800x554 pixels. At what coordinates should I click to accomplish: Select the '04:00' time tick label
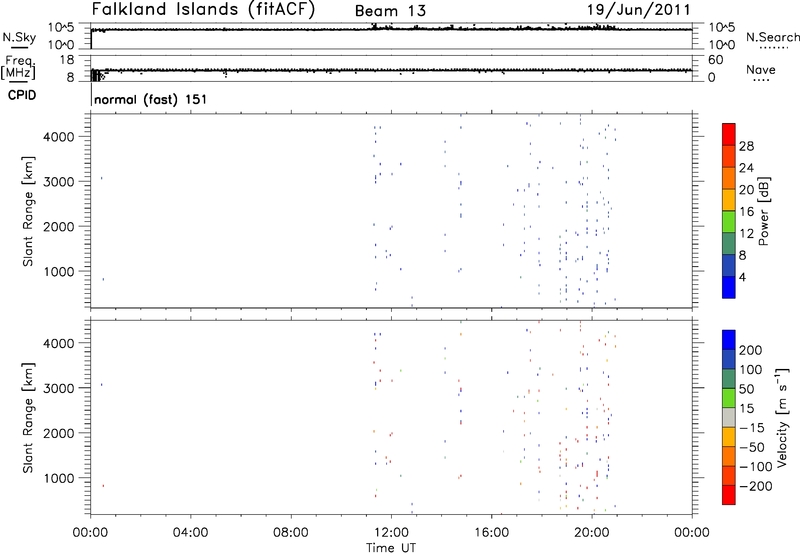click(x=190, y=533)
